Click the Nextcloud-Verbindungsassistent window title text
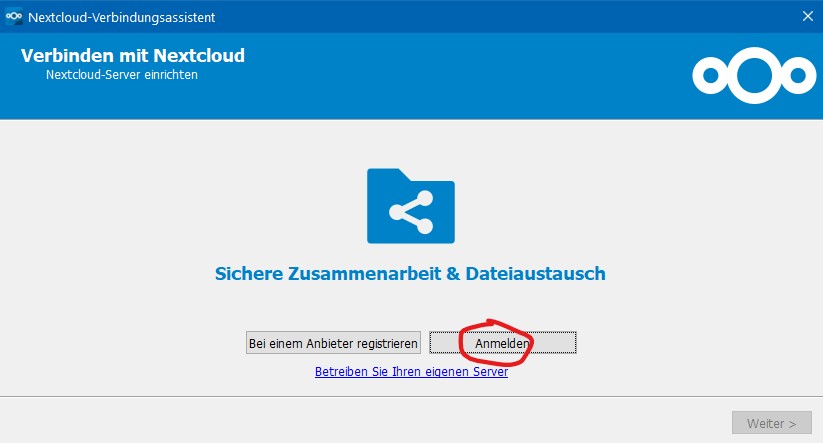 (122, 17)
